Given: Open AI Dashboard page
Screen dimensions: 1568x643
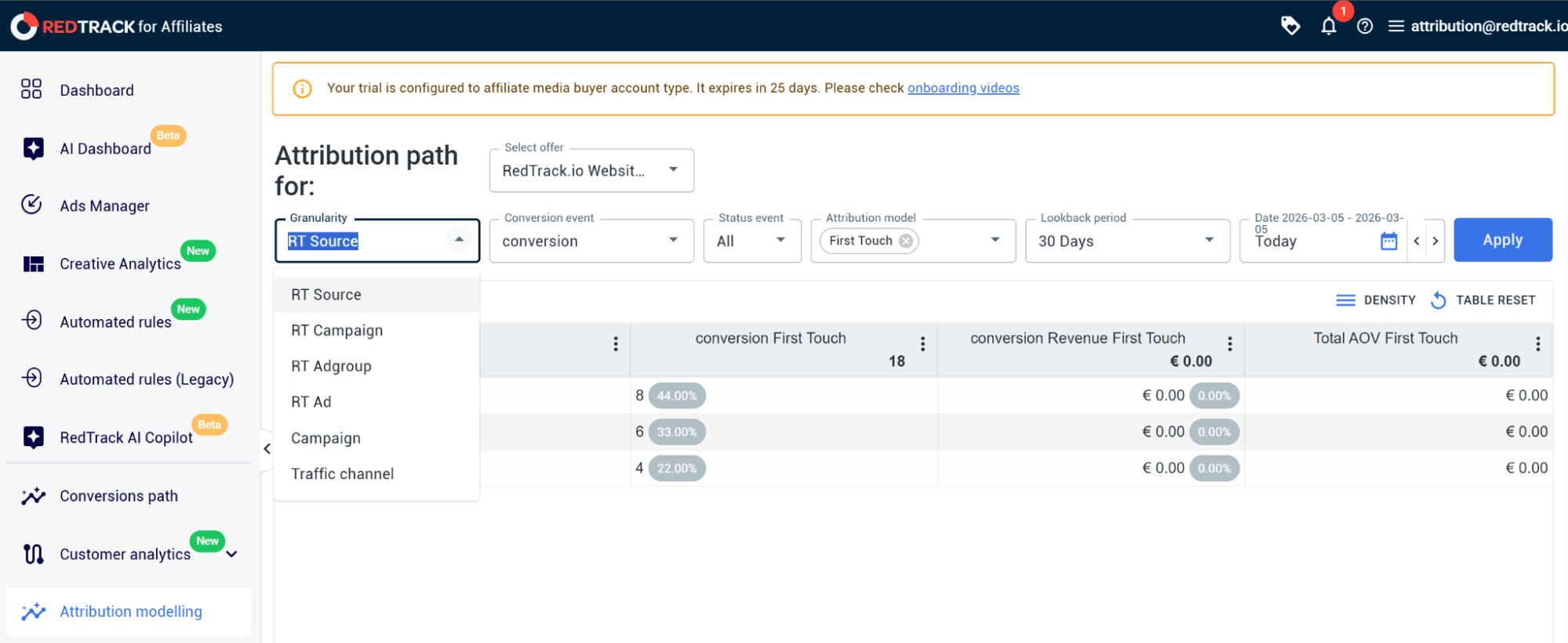Looking at the screenshot, I should [105, 148].
